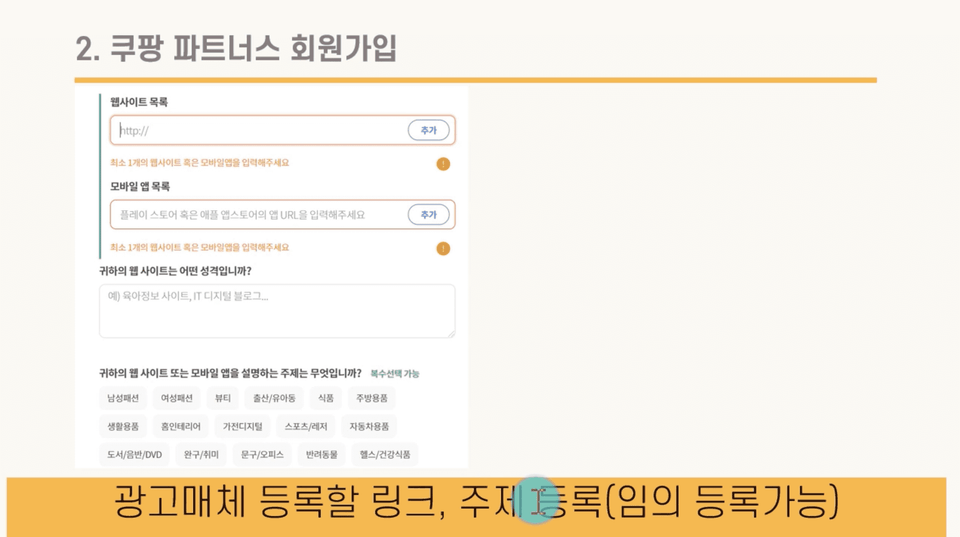The width and height of the screenshot is (960, 537).
Task: Enable the 생활용품 topic chip
Action: pyautogui.click(x=123, y=426)
